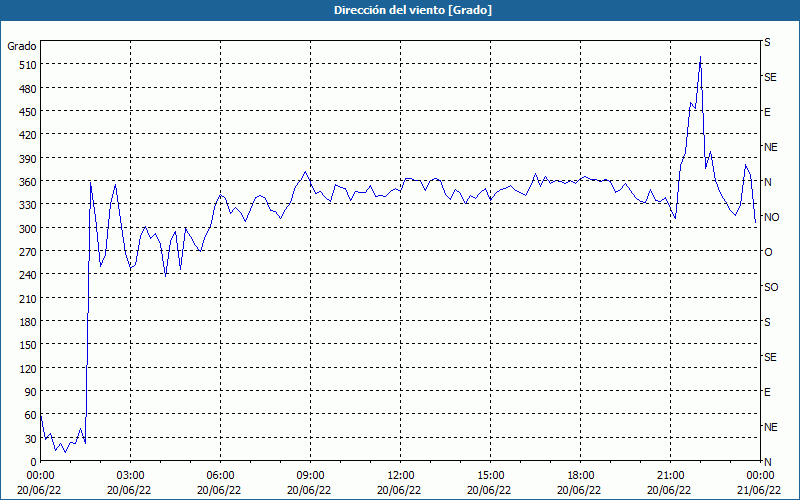Screen dimensions: 800x500
Task: Click the 20/06/22 date under 15:00
Action: click(489, 490)
